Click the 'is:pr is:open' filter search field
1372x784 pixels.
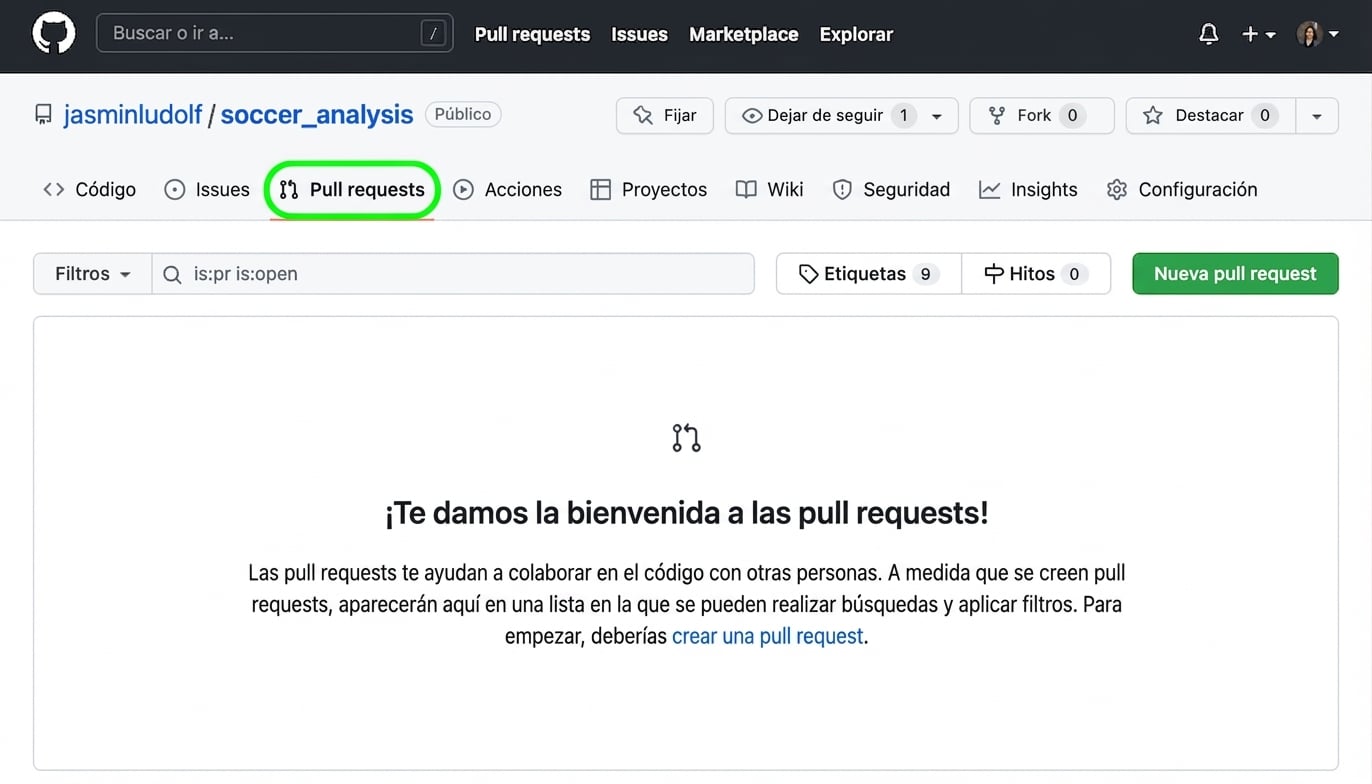pos(453,274)
